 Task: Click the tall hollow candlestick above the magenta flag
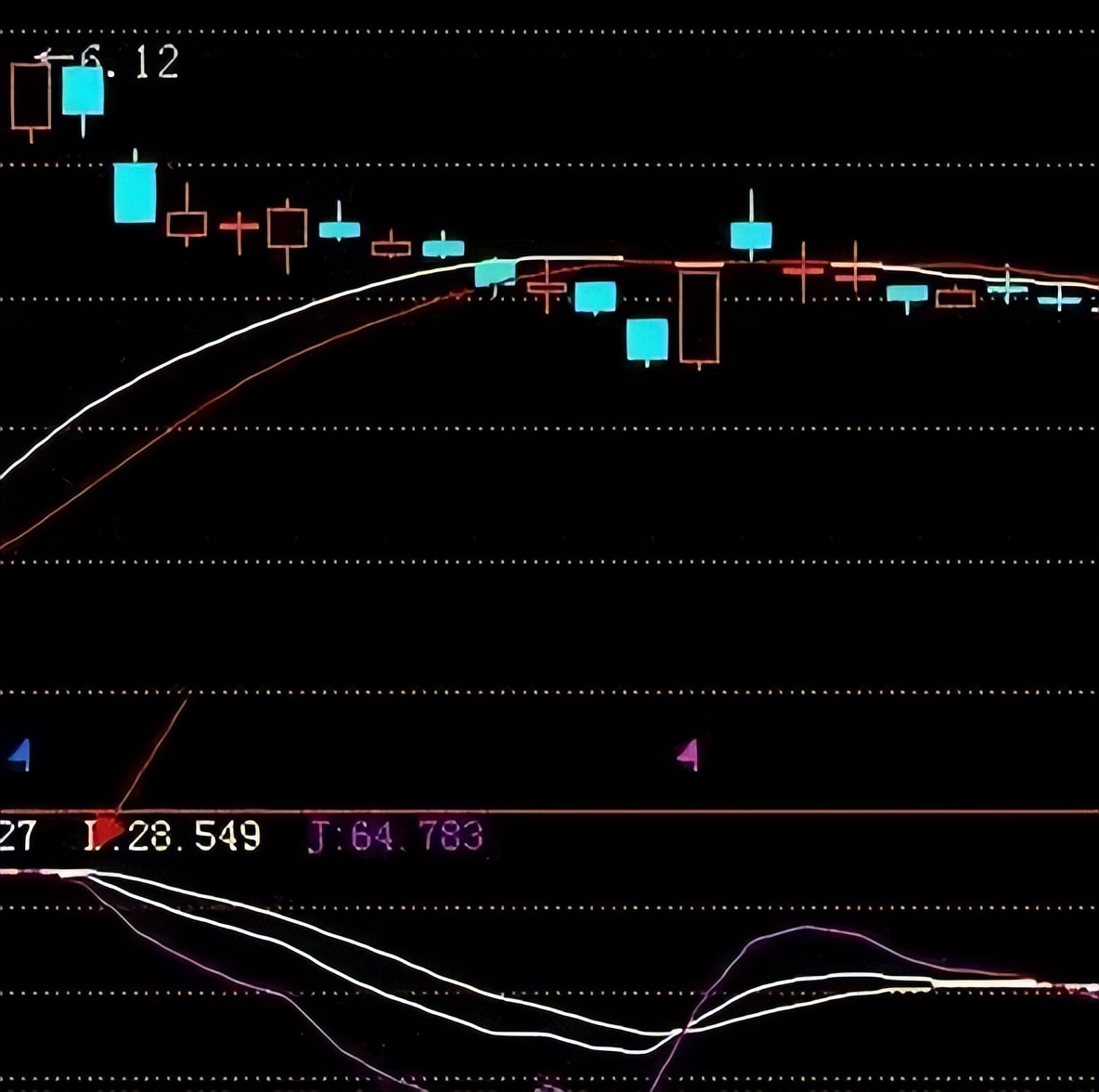pos(700,317)
